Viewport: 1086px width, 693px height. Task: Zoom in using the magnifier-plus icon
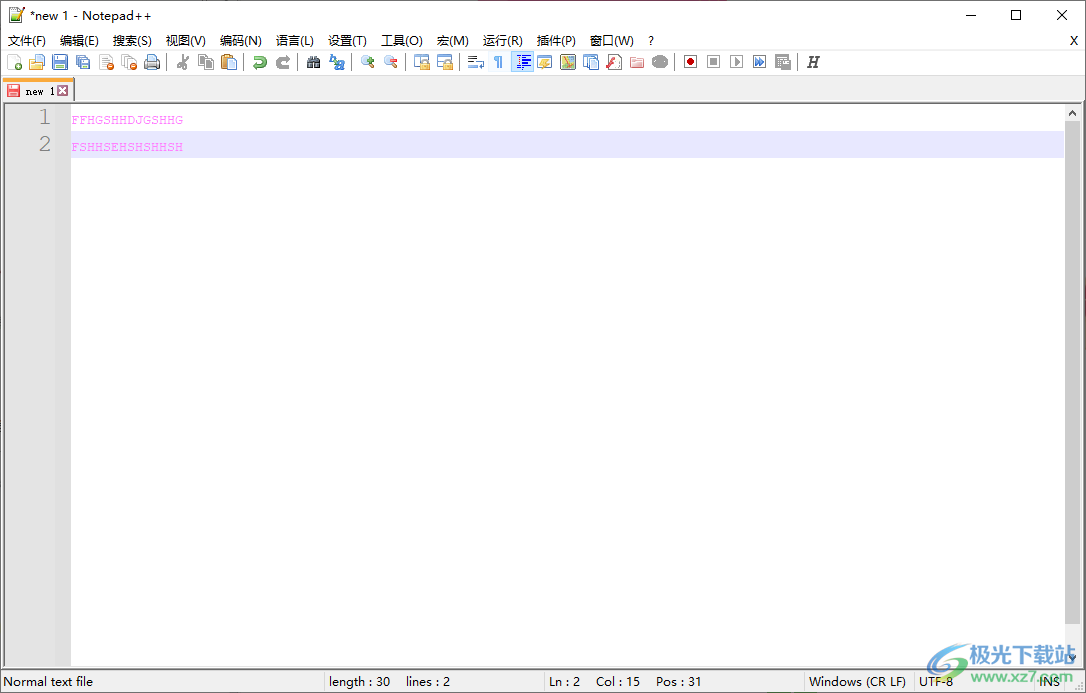tap(368, 61)
